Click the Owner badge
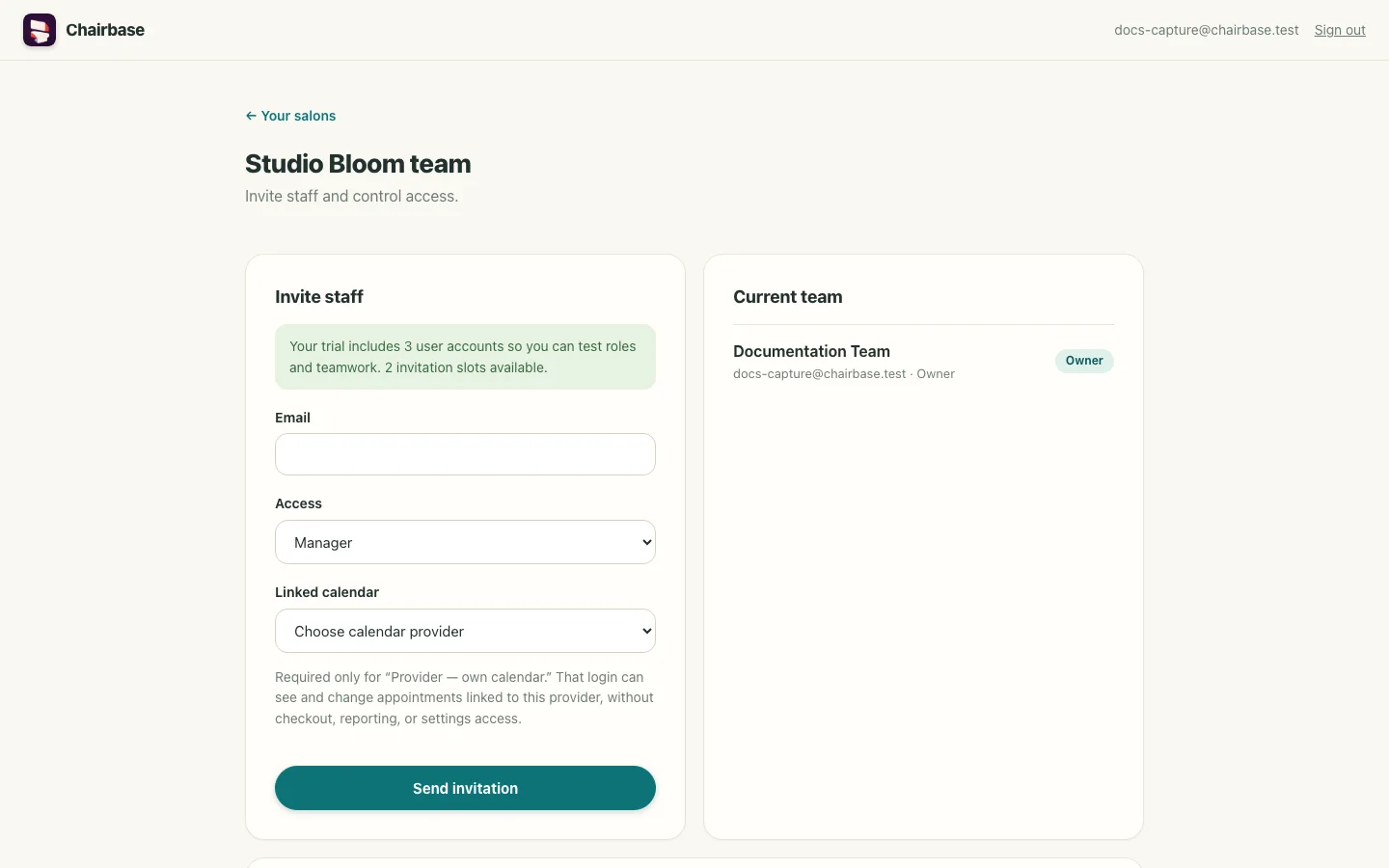This screenshot has width=1389, height=868. point(1084,361)
